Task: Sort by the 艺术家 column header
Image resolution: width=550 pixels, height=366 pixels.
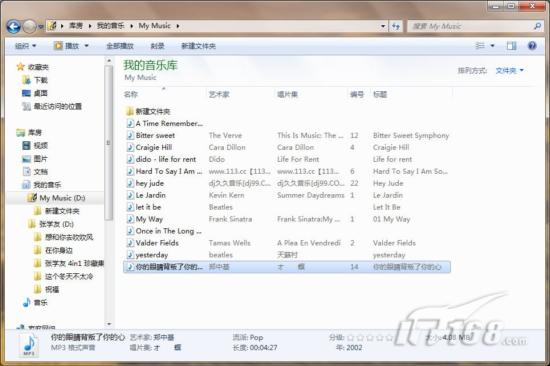Action: tap(219, 94)
